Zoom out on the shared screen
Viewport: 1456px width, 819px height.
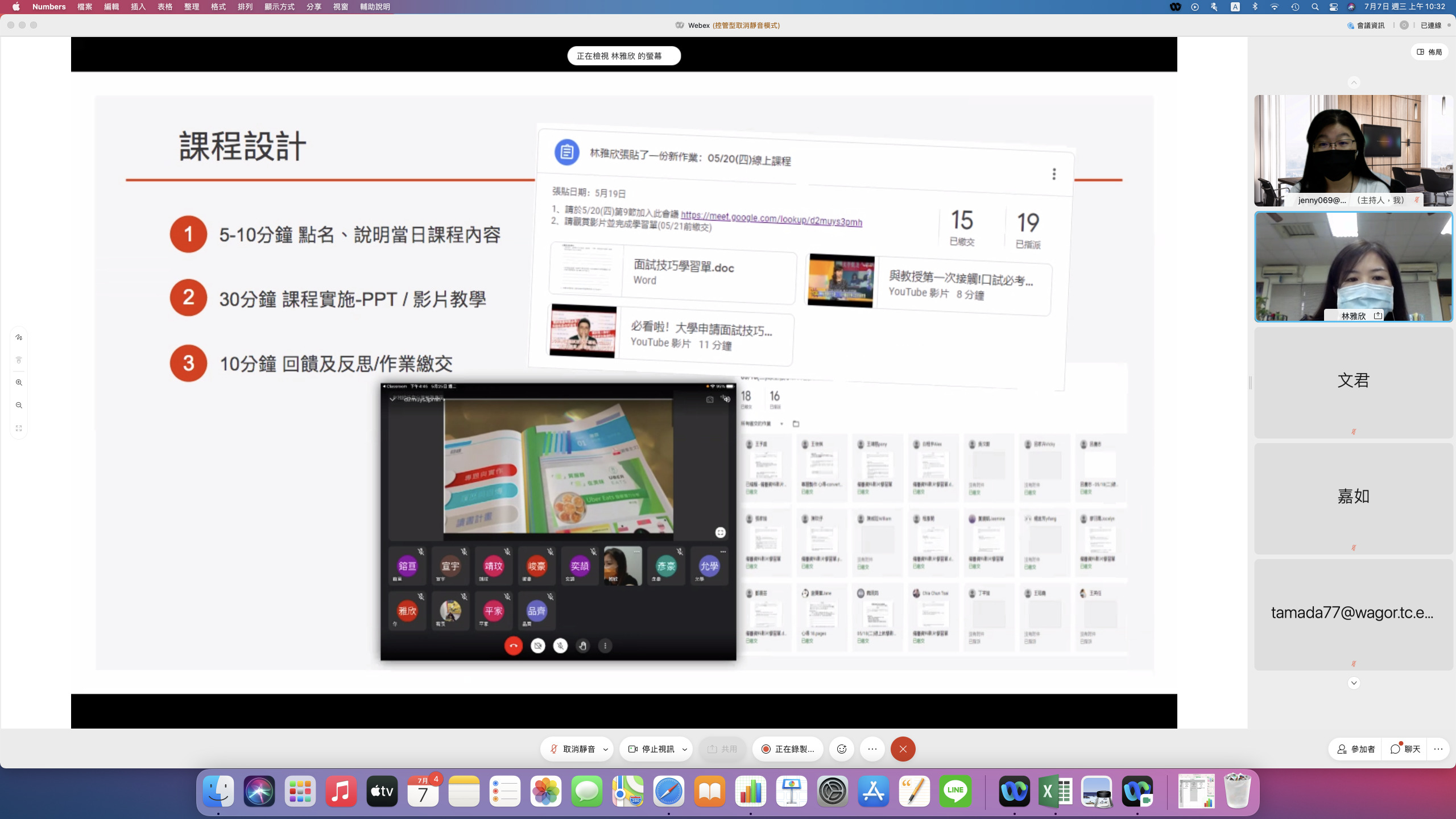(19, 406)
